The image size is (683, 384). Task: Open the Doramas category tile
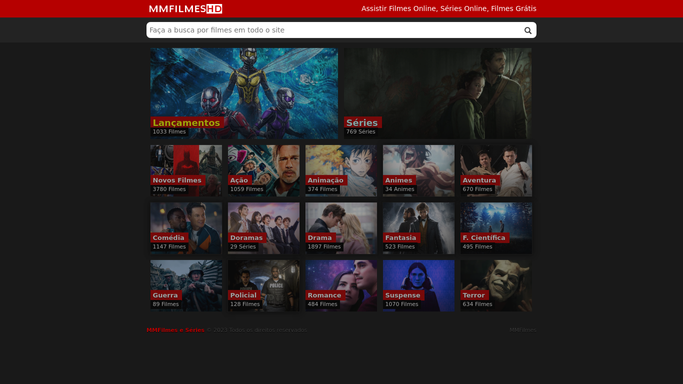(264, 228)
